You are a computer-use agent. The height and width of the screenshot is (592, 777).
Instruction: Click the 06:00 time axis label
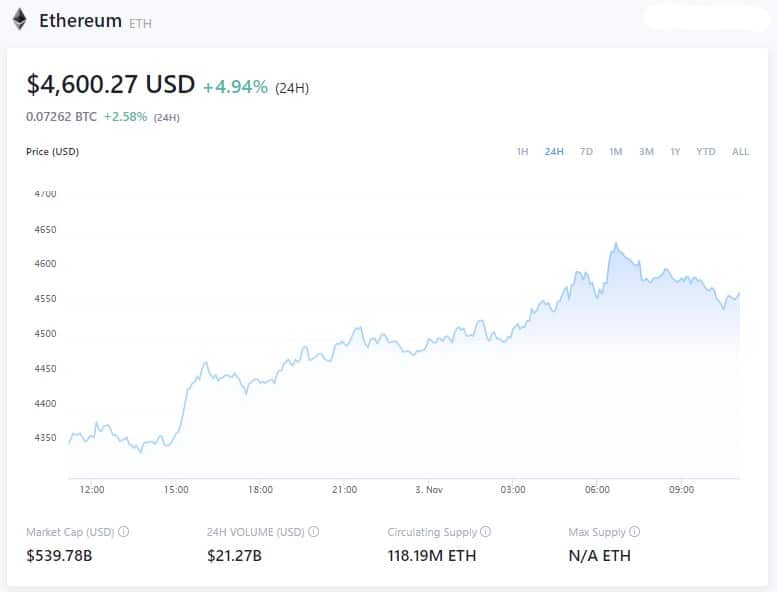tap(598, 489)
